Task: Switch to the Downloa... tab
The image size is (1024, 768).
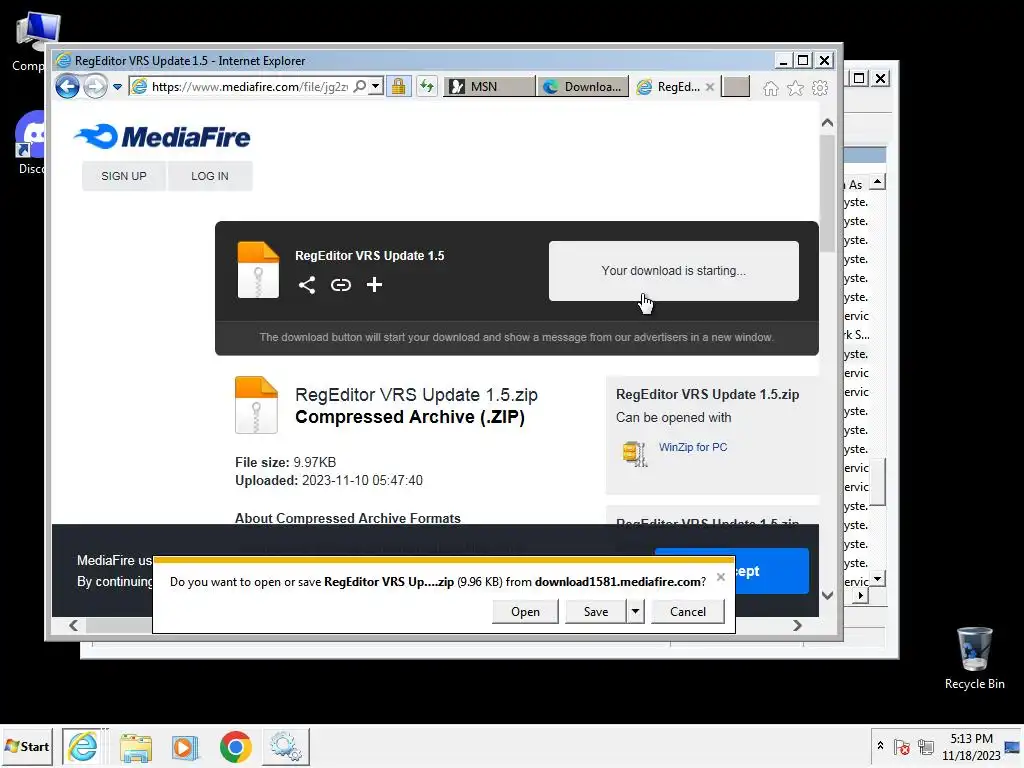Action: 583,87
